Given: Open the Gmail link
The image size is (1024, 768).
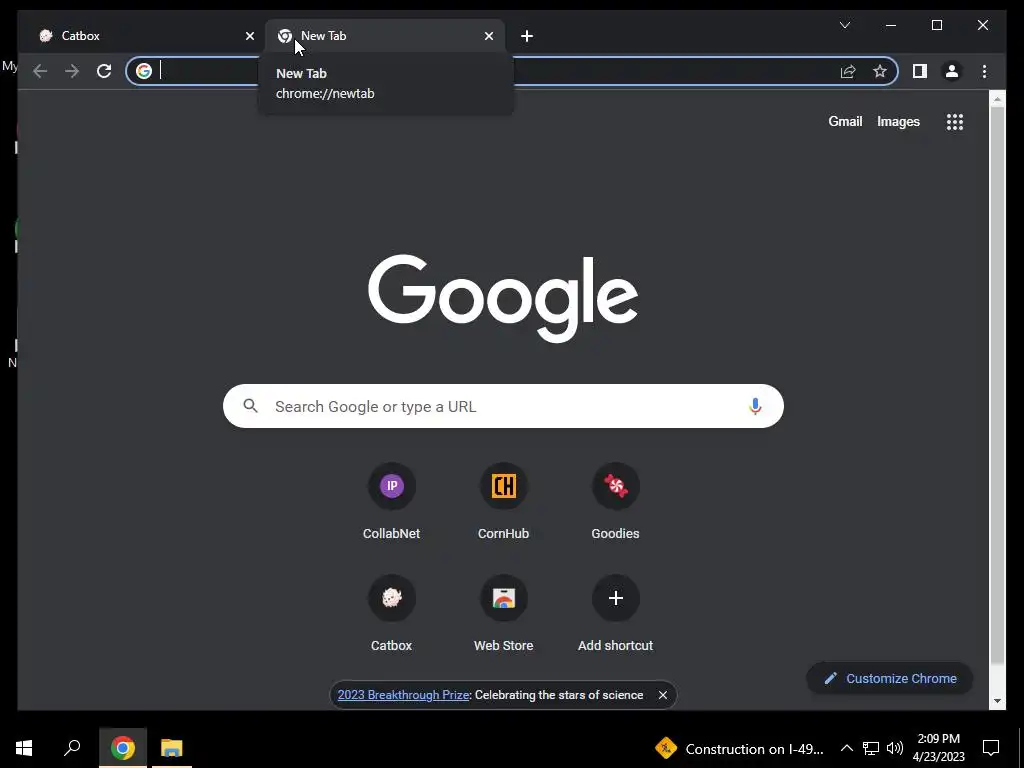Looking at the screenshot, I should (845, 121).
